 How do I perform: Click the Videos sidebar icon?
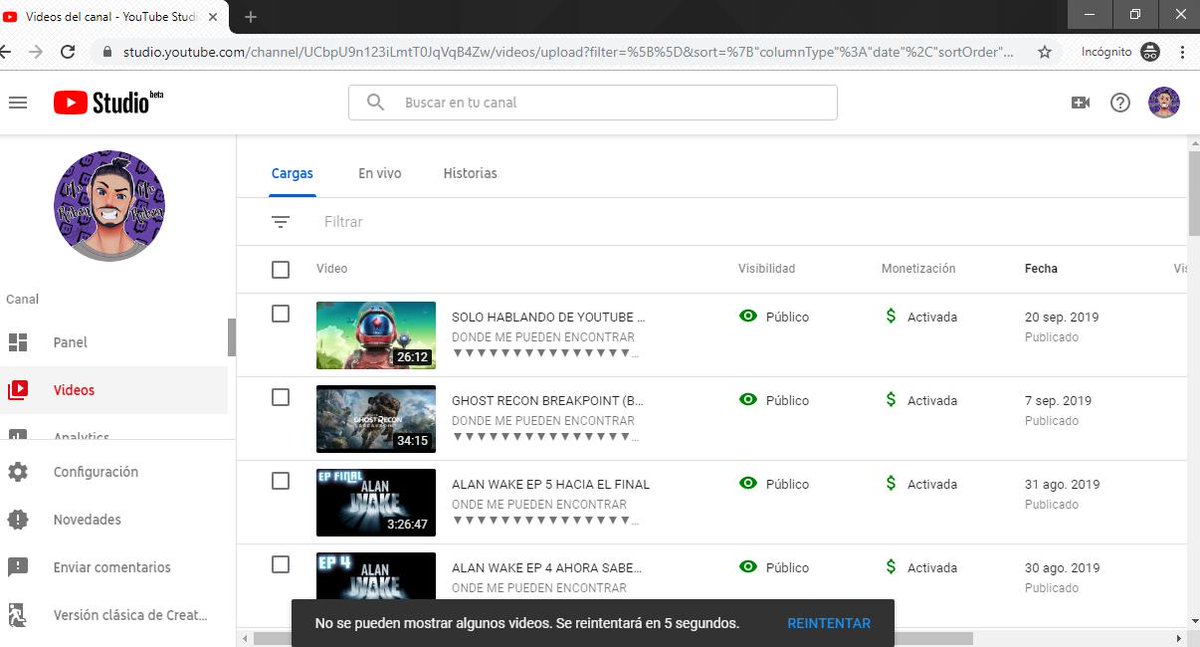tap(18, 390)
